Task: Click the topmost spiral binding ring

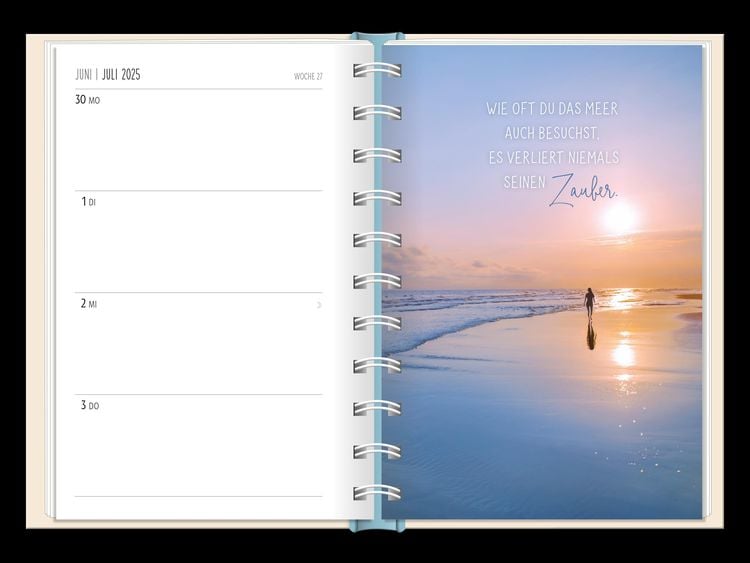Action: click(377, 70)
